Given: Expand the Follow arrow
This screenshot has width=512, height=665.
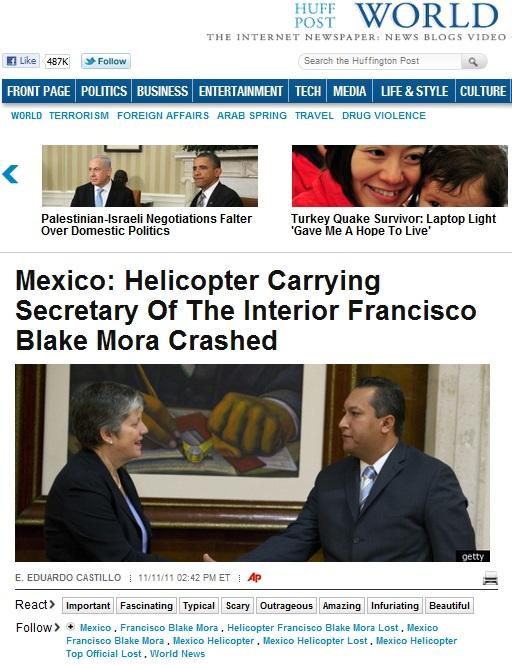Looking at the screenshot, I should point(57,627).
